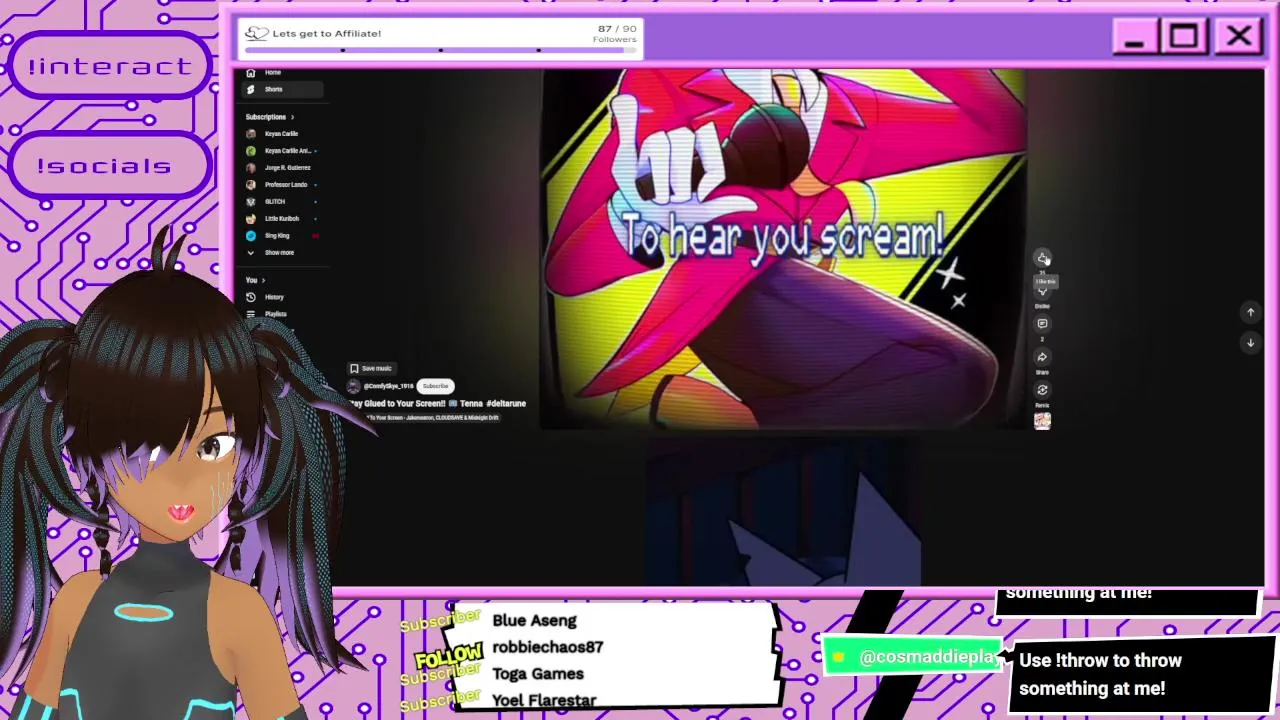The width and height of the screenshot is (1280, 720).
Task: Expand the You section chevron
Action: [x=263, y=280]
